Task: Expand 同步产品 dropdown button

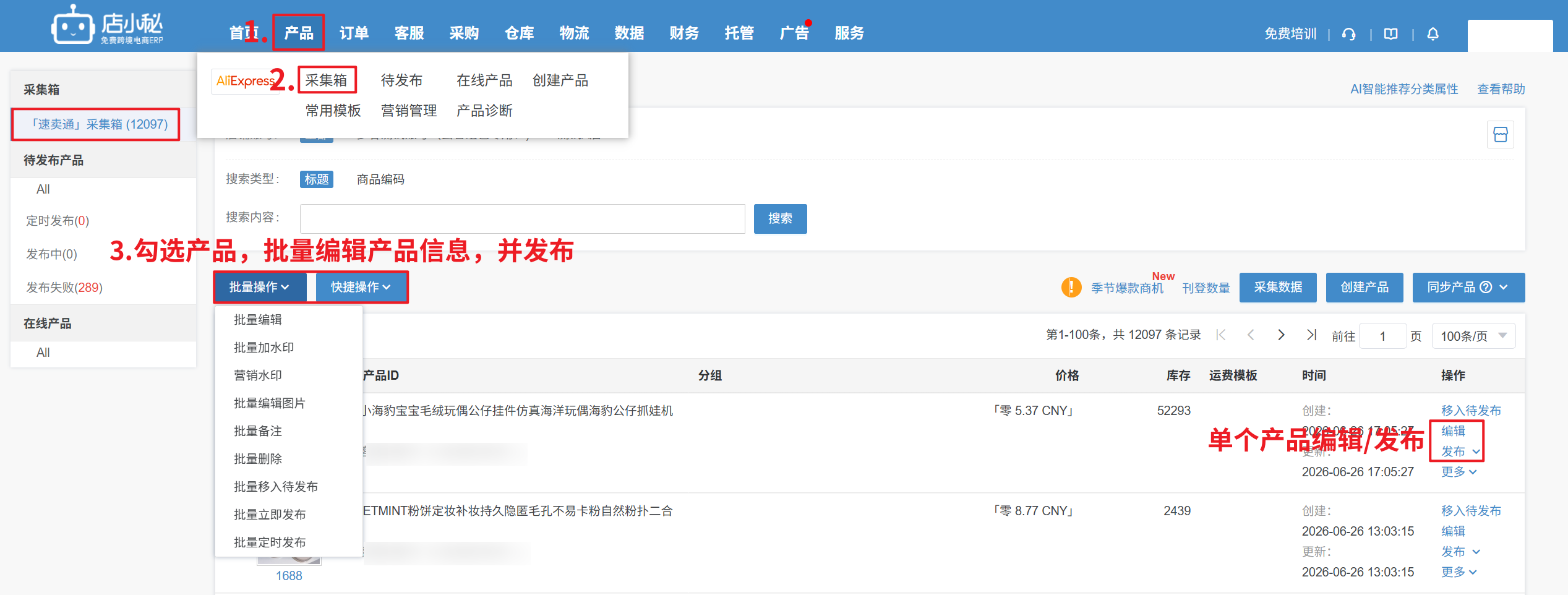Action: tap(1468, 288)
